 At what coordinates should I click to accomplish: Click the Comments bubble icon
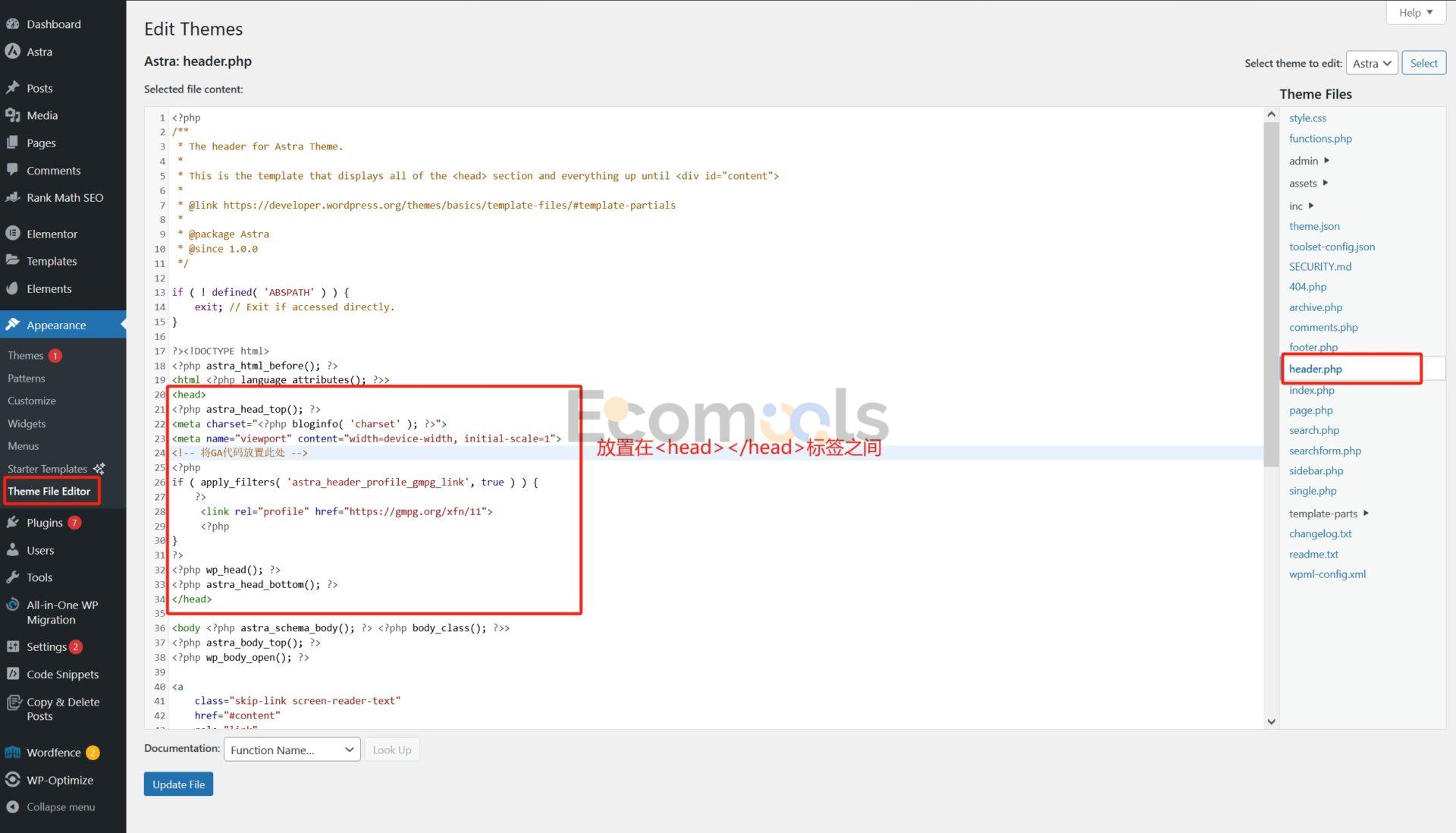[x=12, y=170]
